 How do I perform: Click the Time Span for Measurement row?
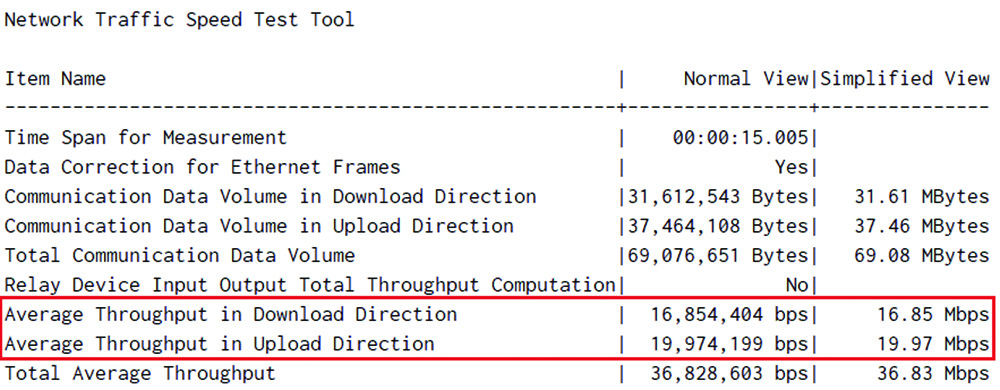497,137
